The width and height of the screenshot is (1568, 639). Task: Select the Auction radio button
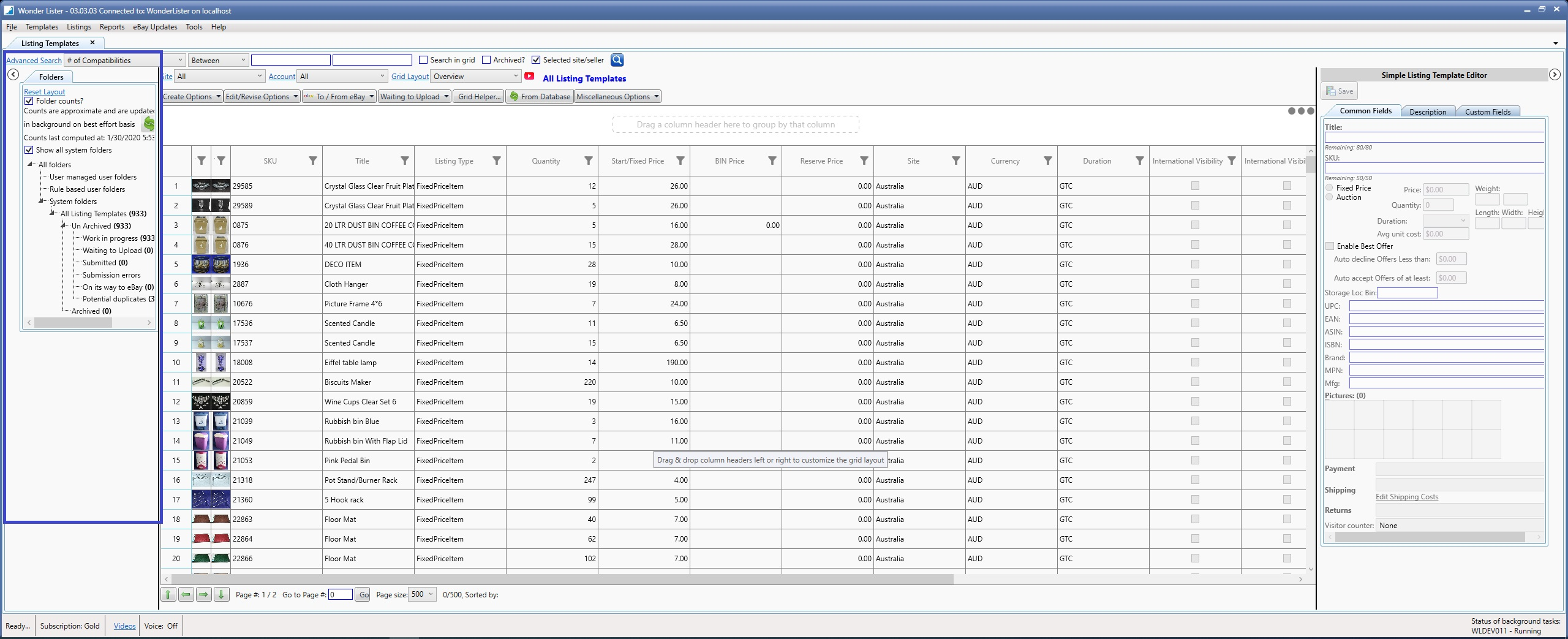(1329, 197)
